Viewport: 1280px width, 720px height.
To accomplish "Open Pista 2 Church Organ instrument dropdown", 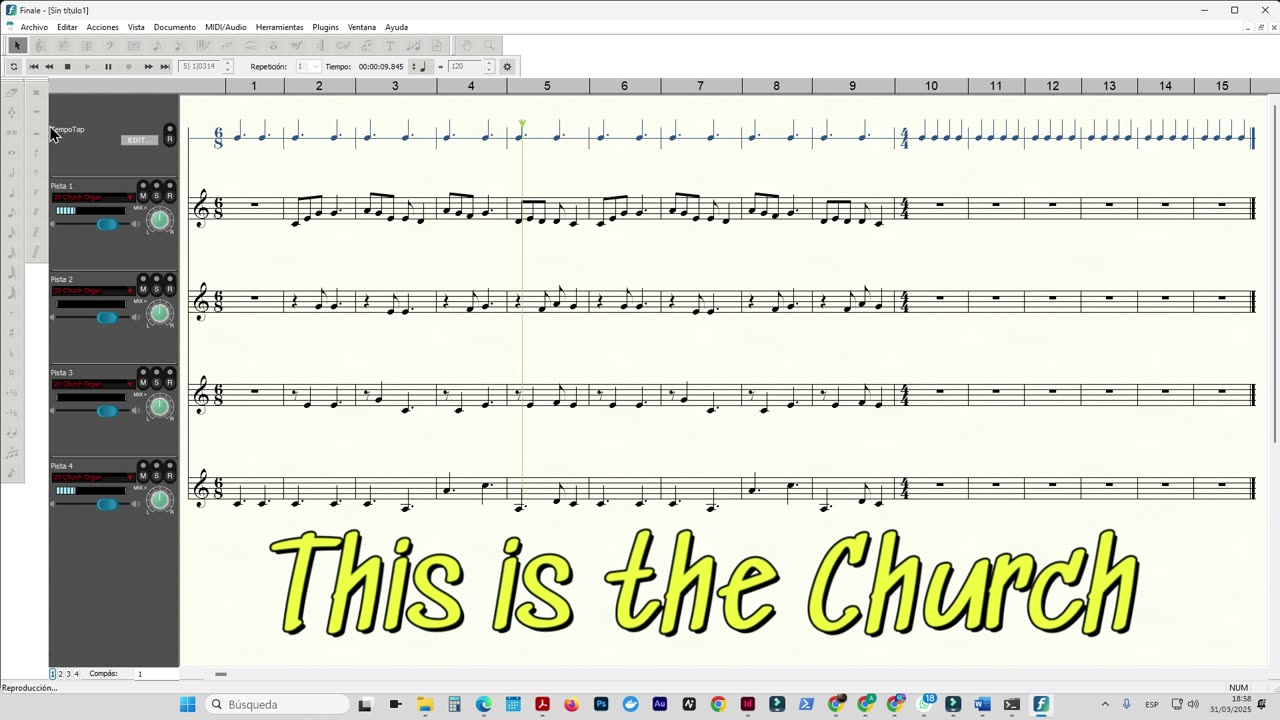I will [94, 290].
